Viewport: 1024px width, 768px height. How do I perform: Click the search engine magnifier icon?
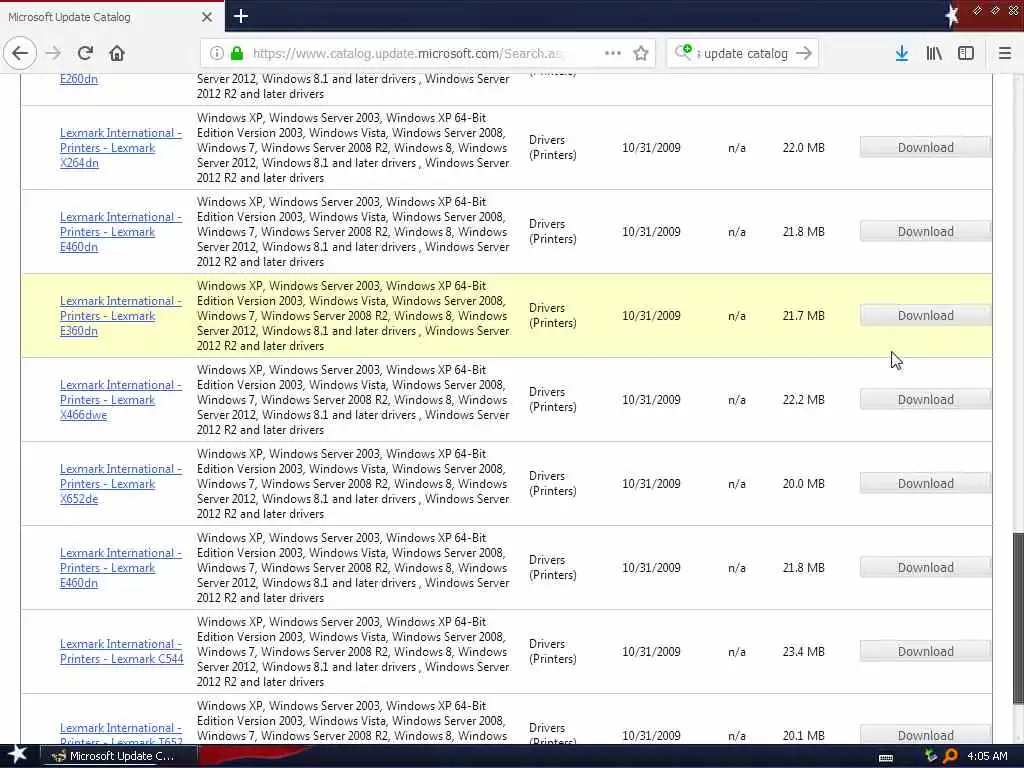[x=683, y=52]
